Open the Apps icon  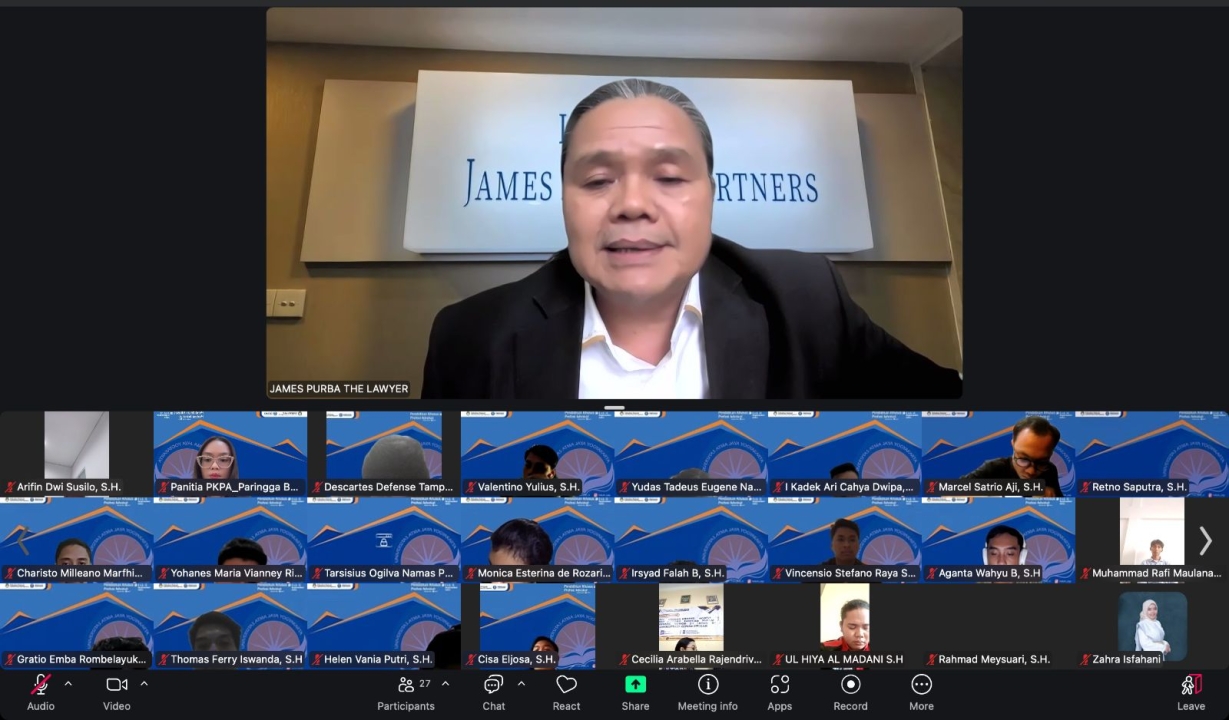coord(780,685)
